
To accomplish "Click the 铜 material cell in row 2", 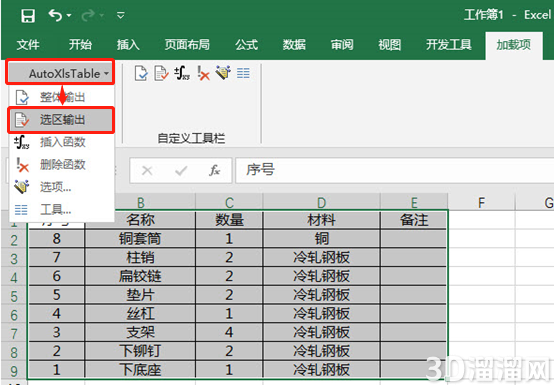I will coord(322,238).
